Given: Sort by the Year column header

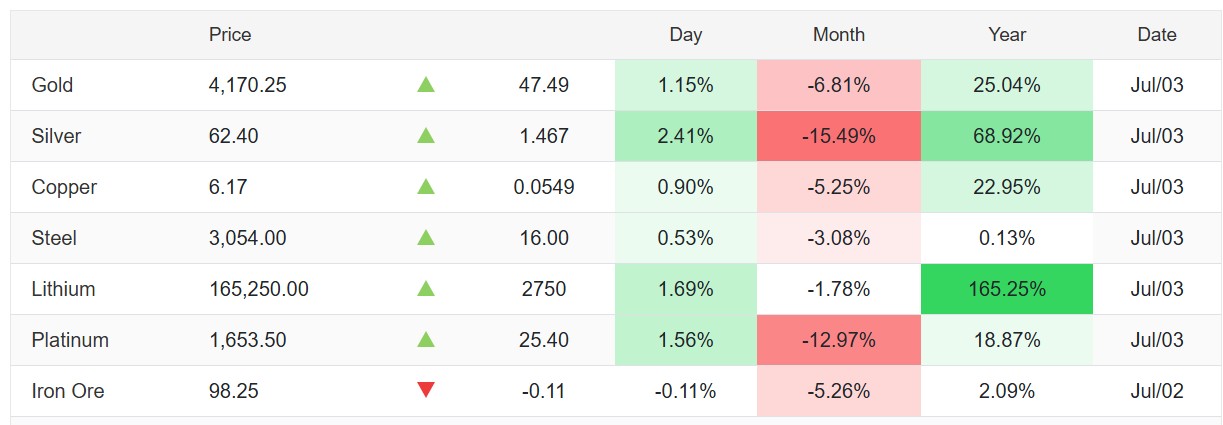Looking at the screenshot, I should 1007,34.
